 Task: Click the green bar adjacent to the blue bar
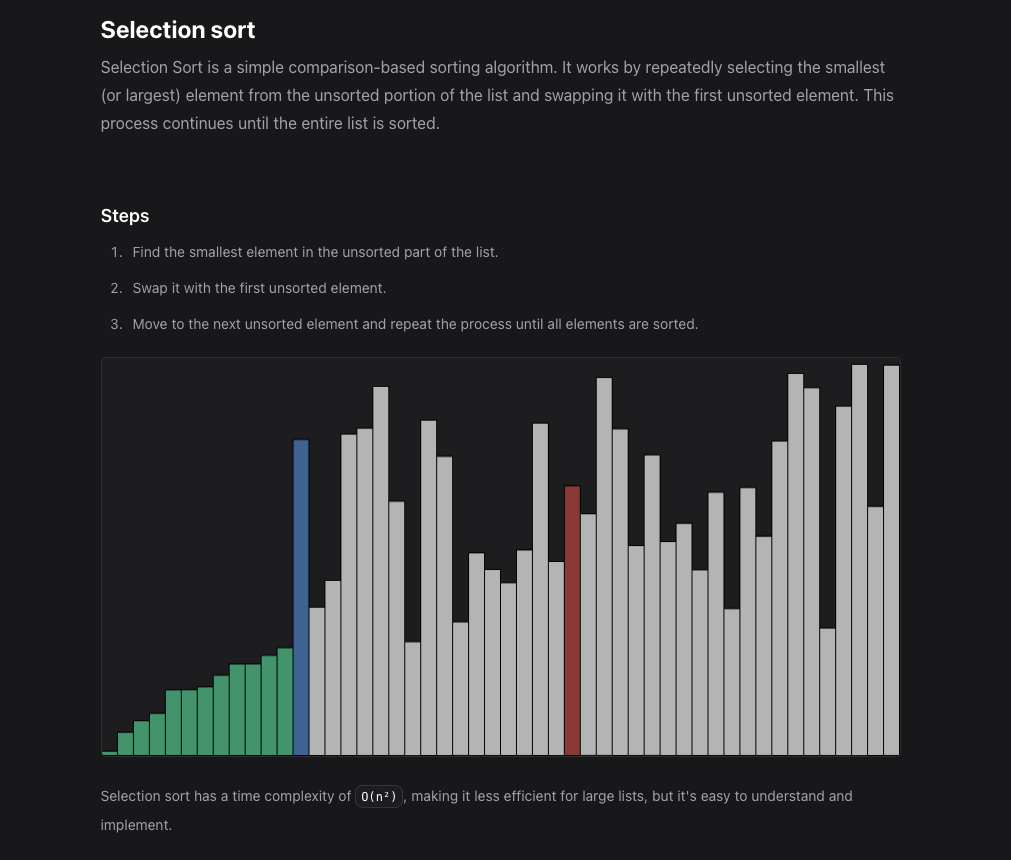point(285,702)
